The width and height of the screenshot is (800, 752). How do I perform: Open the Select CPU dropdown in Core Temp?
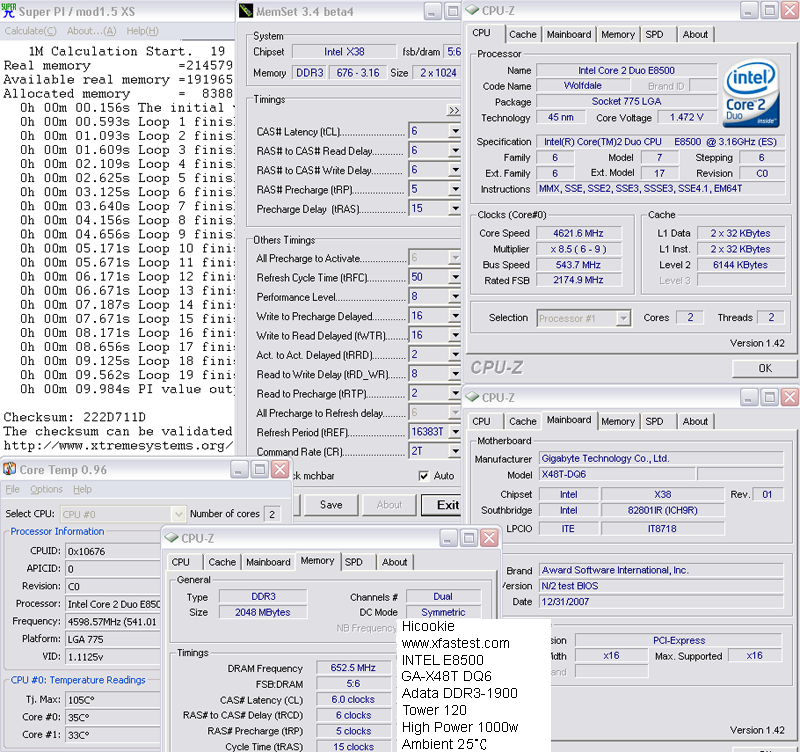pyautogui.click(x=178, y=514)
